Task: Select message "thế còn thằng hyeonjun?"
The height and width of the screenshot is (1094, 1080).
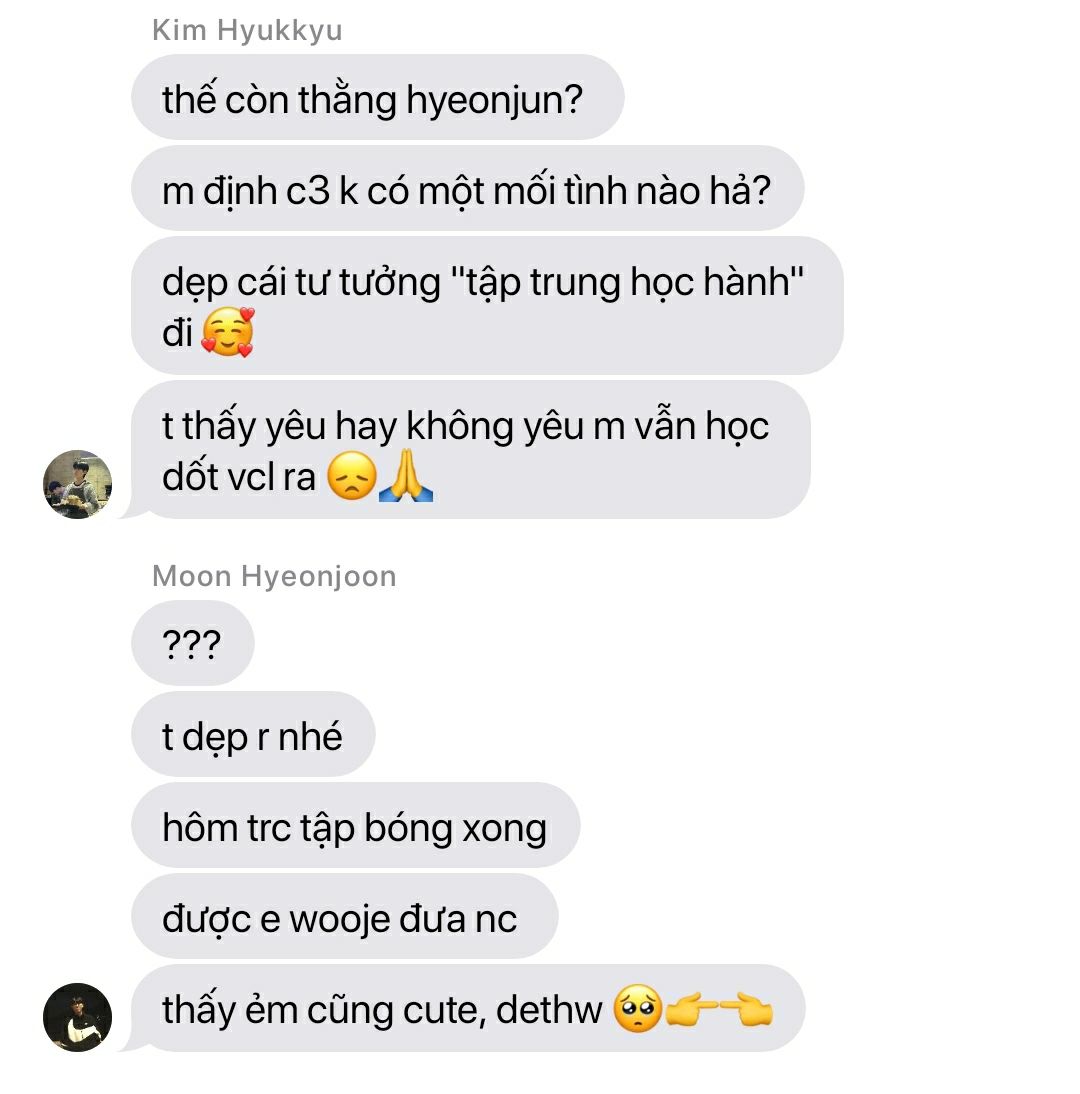Action: pos(377,97)
